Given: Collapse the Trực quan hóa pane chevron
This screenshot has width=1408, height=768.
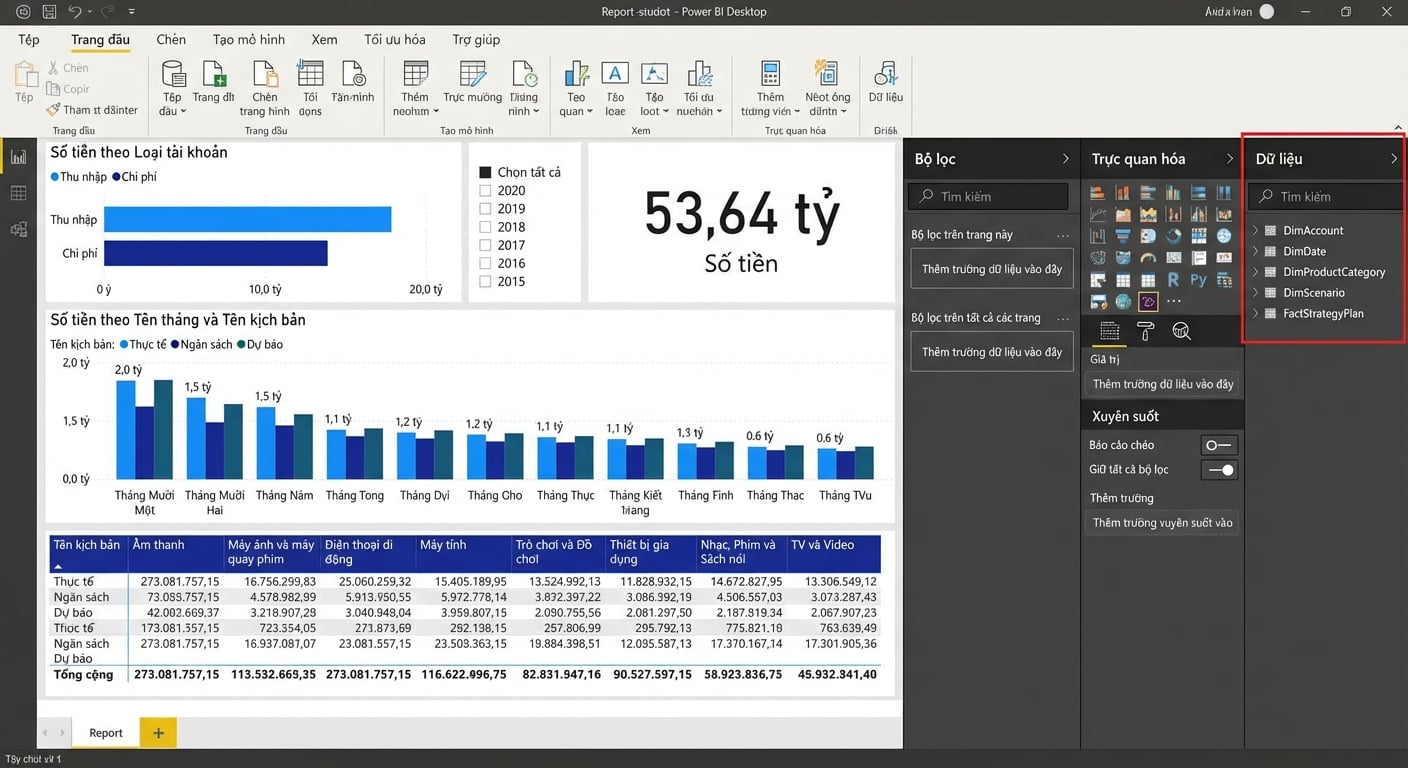Looking at the screenshot, I should click(x=1230, y=158).
